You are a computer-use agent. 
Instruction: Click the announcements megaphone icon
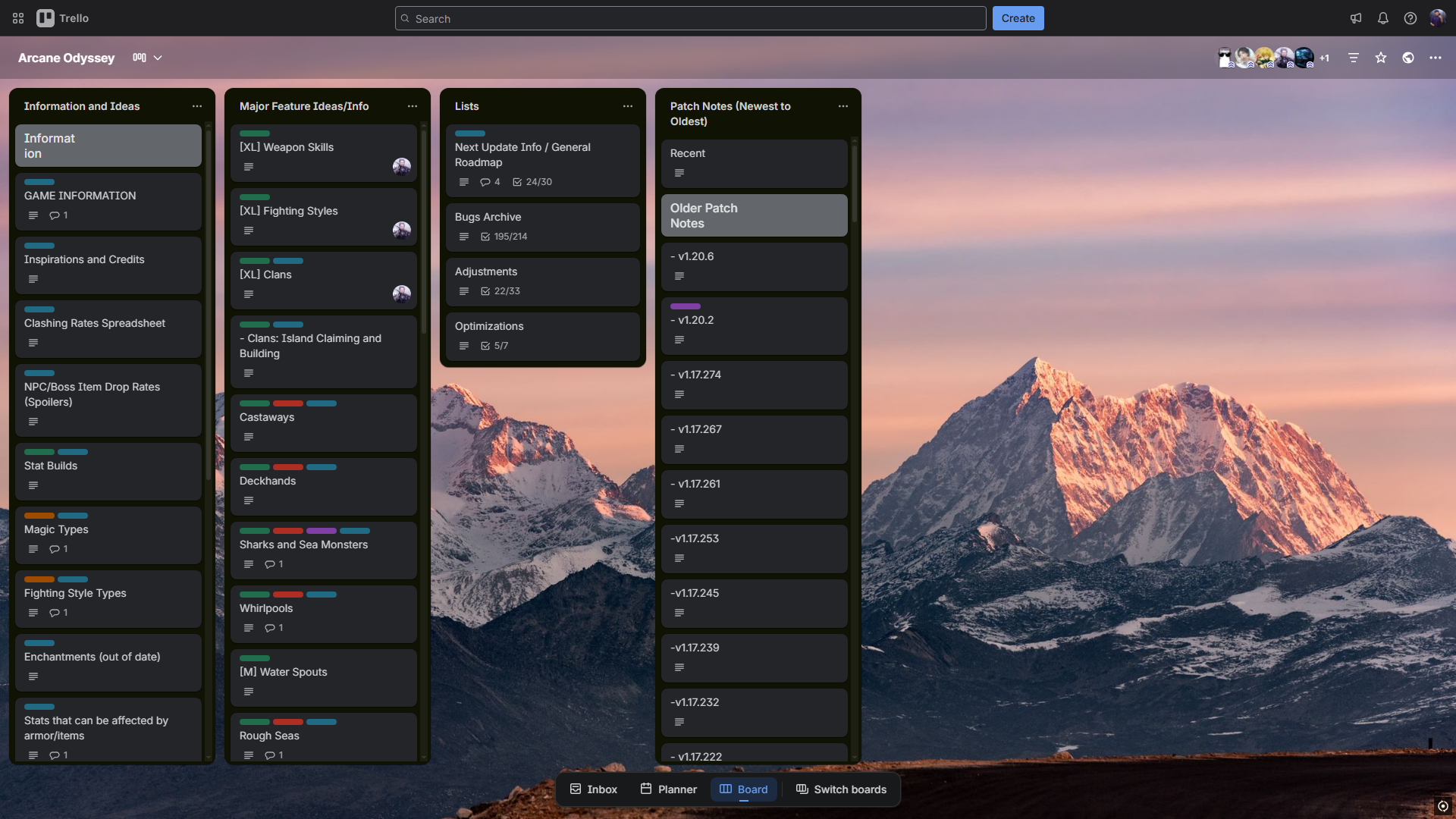[x=1356, y=18]
